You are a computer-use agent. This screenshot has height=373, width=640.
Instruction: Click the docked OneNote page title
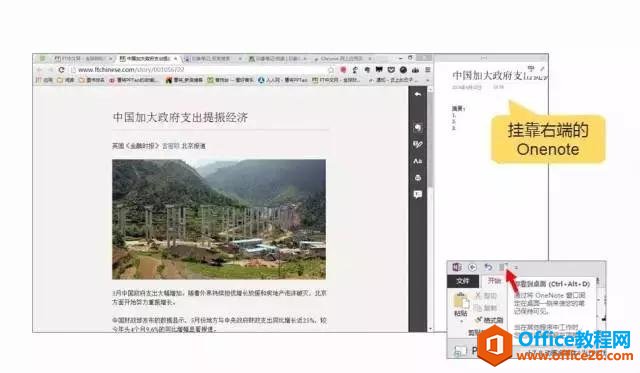coord(500,75)
